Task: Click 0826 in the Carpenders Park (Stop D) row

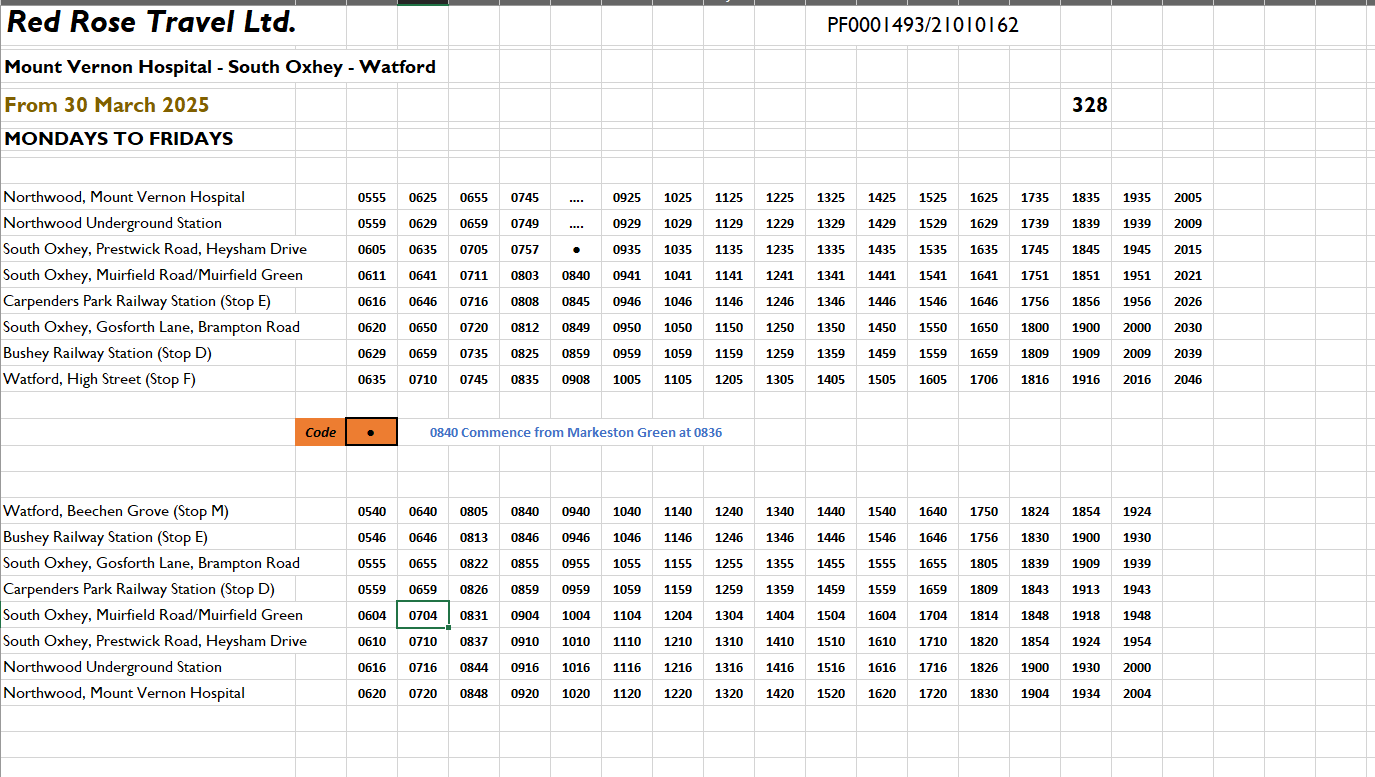Action: point(474,590)
